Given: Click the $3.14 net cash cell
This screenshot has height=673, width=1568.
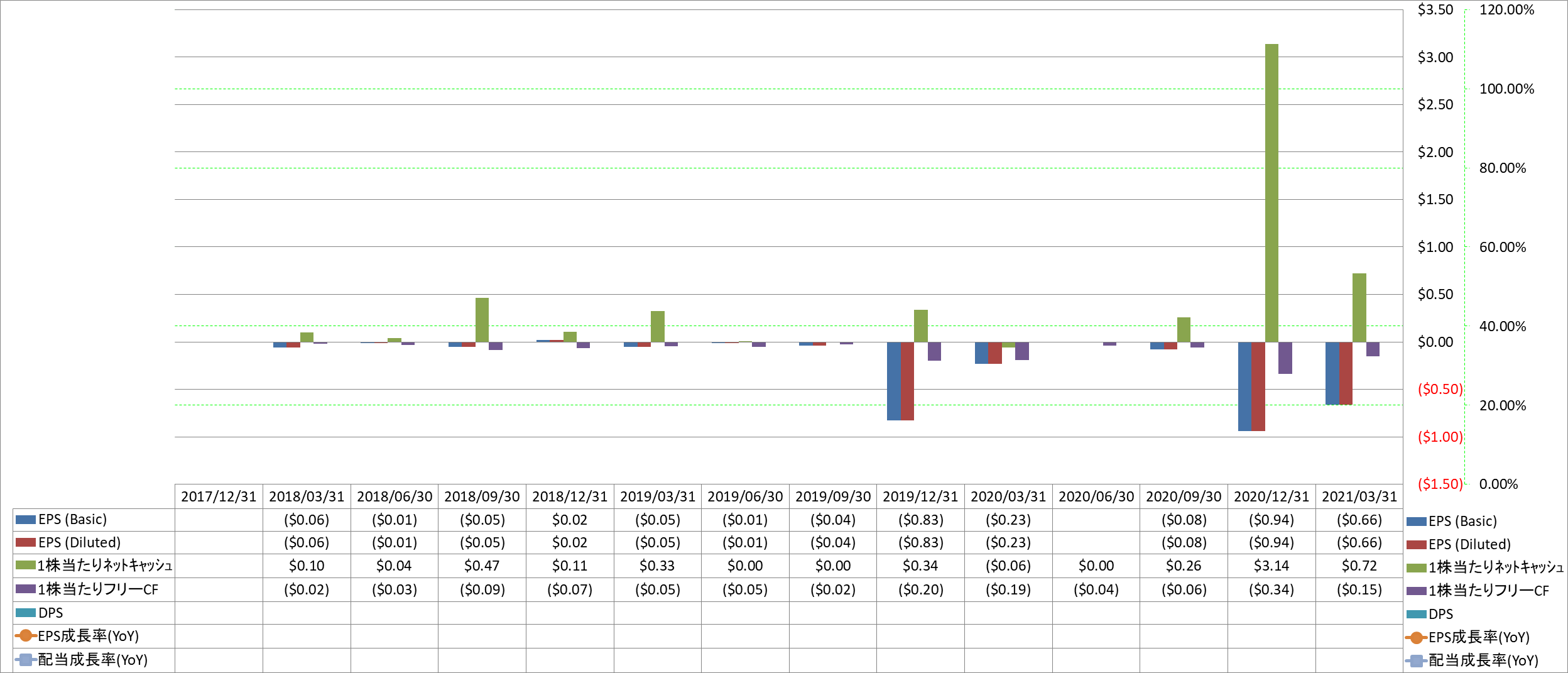Looking at the screenshot, I should tap(1271, 566).
